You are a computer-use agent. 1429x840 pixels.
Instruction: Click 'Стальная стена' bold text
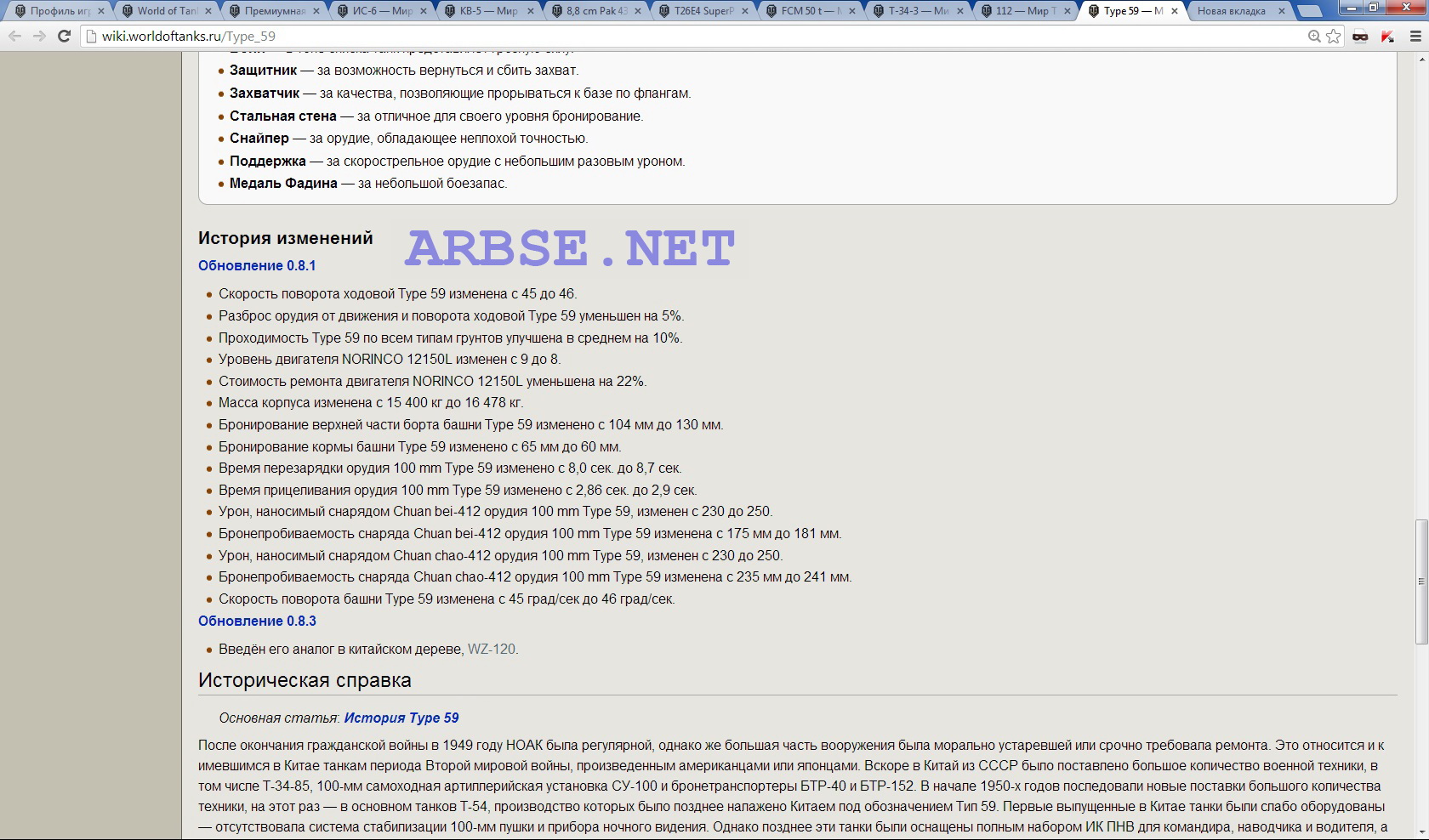[x=282, y=116]
